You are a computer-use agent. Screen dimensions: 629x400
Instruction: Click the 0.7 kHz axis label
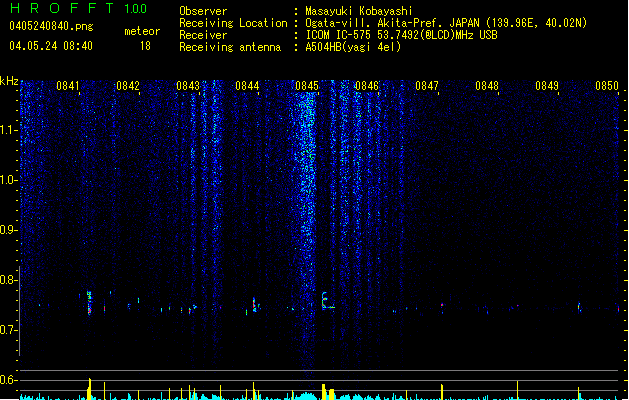(x=9, y=330)
